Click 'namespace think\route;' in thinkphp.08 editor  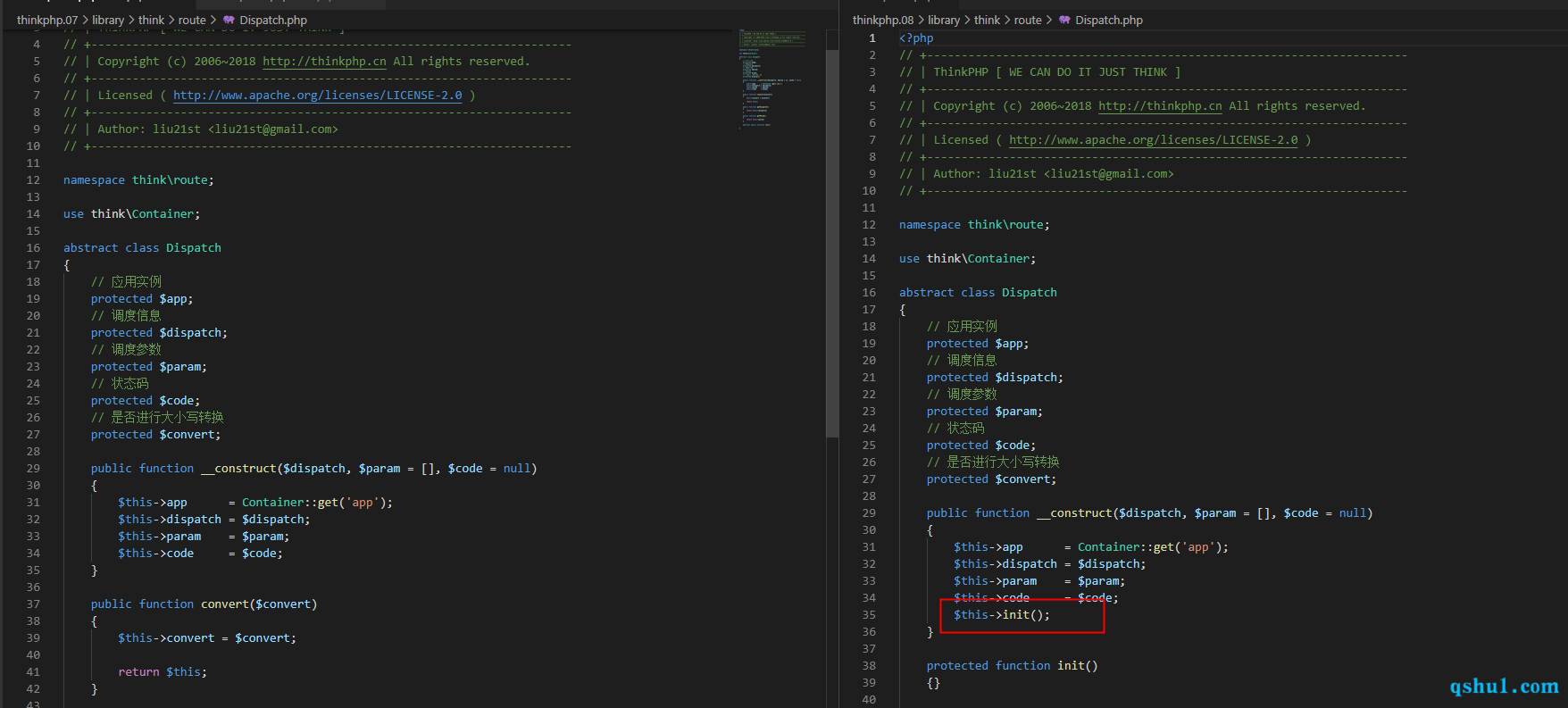(974, 225)
